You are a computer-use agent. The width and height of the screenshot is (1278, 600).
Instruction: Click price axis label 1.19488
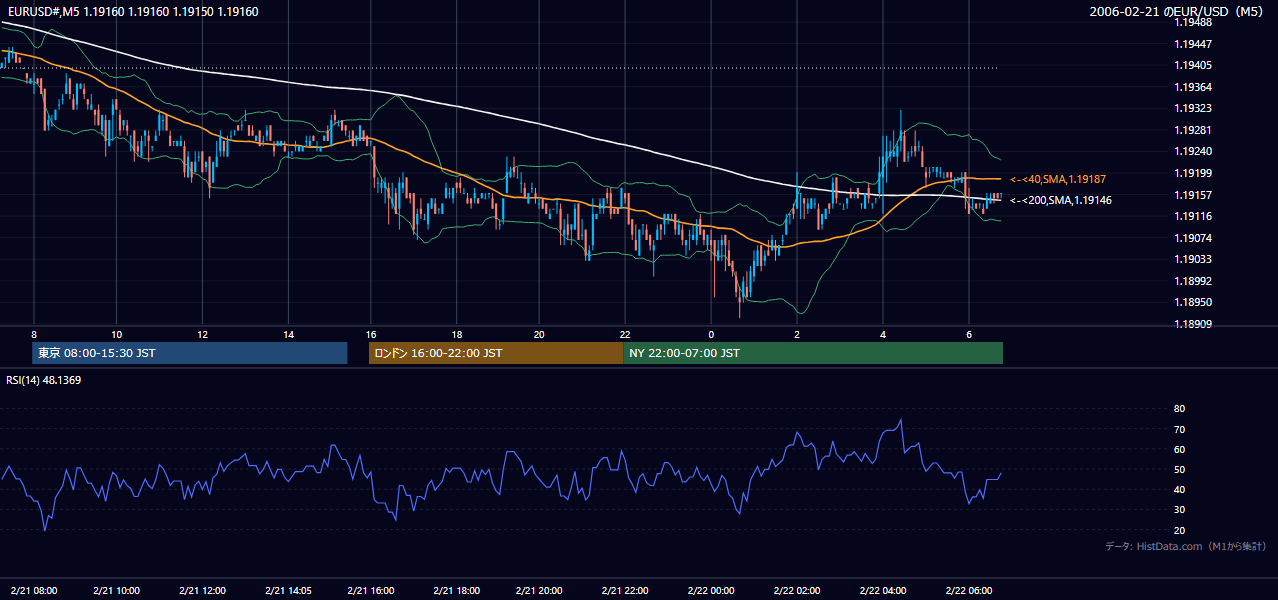(x=1193, y=23)
